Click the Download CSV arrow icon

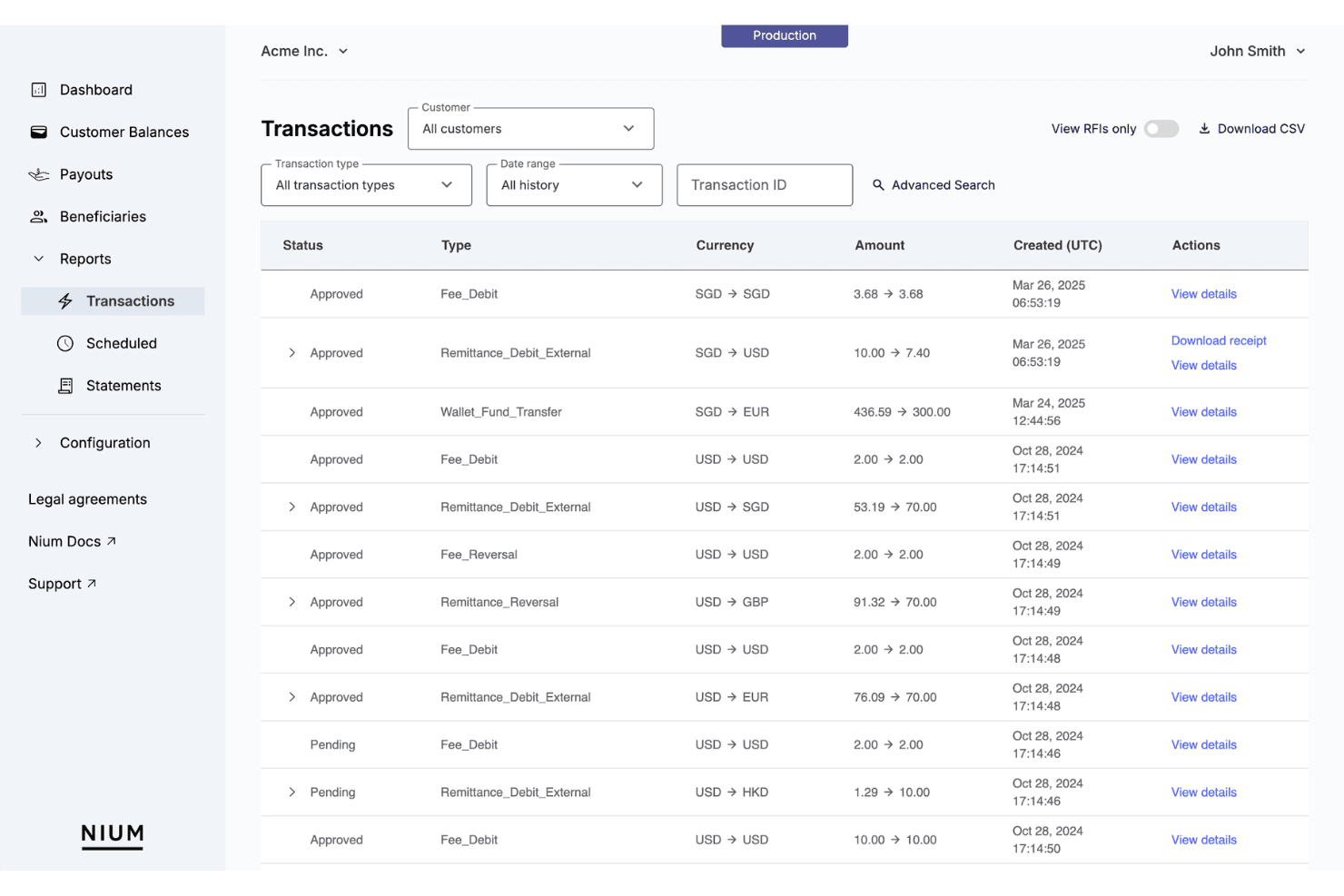click(1204, 129)
